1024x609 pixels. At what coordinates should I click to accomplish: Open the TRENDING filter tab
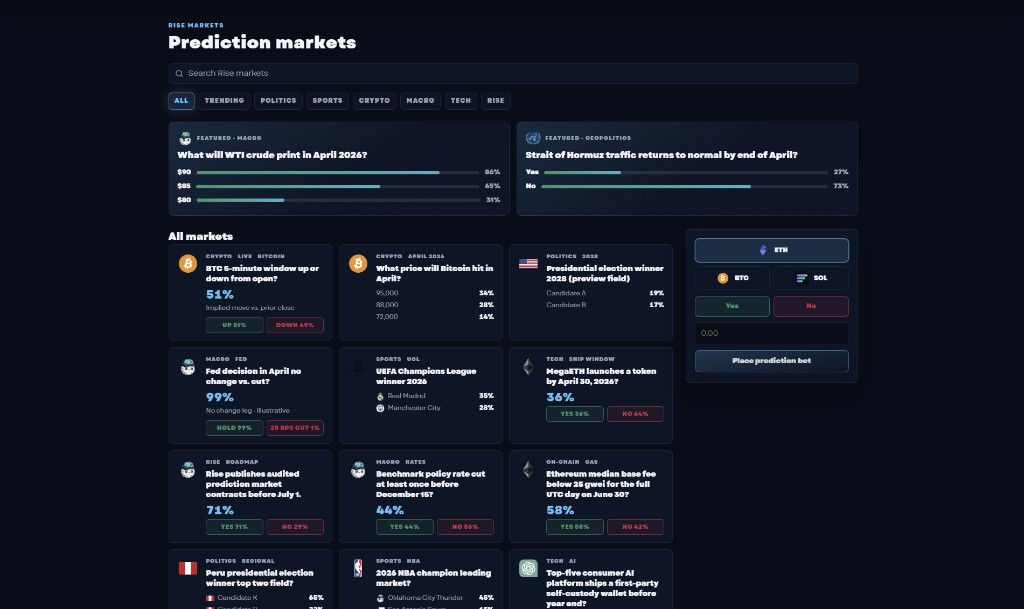(224, 101)
